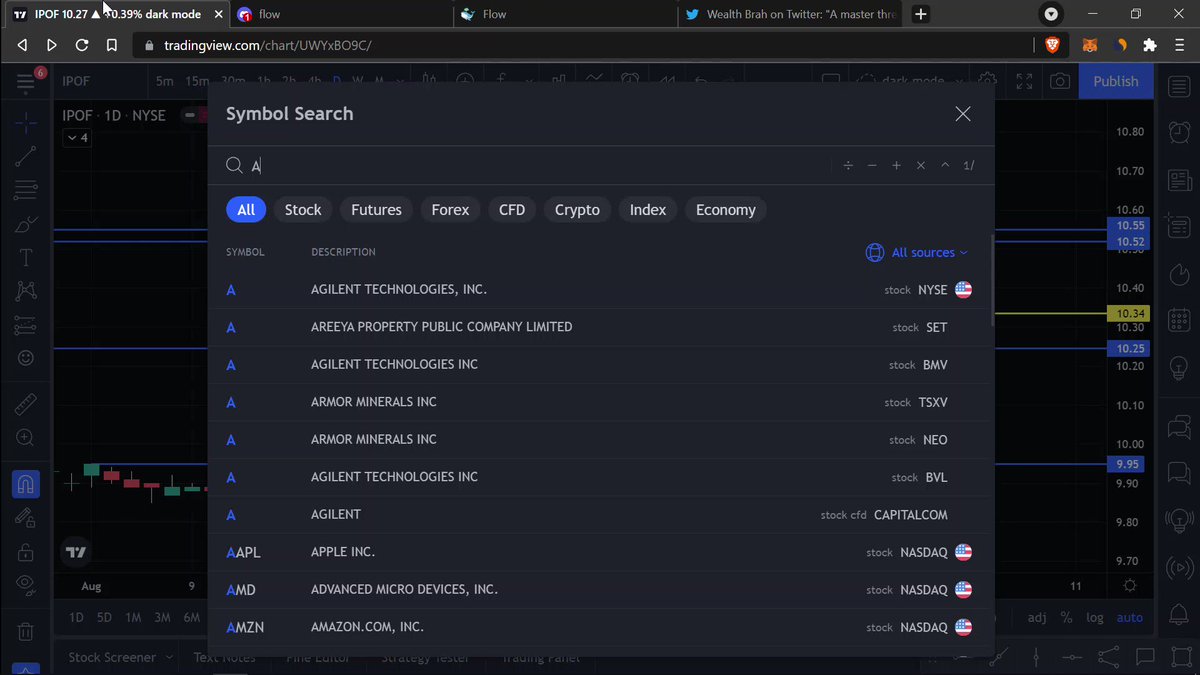
Task: Select the Economy filter chip
Action: (x=726, y=210)
